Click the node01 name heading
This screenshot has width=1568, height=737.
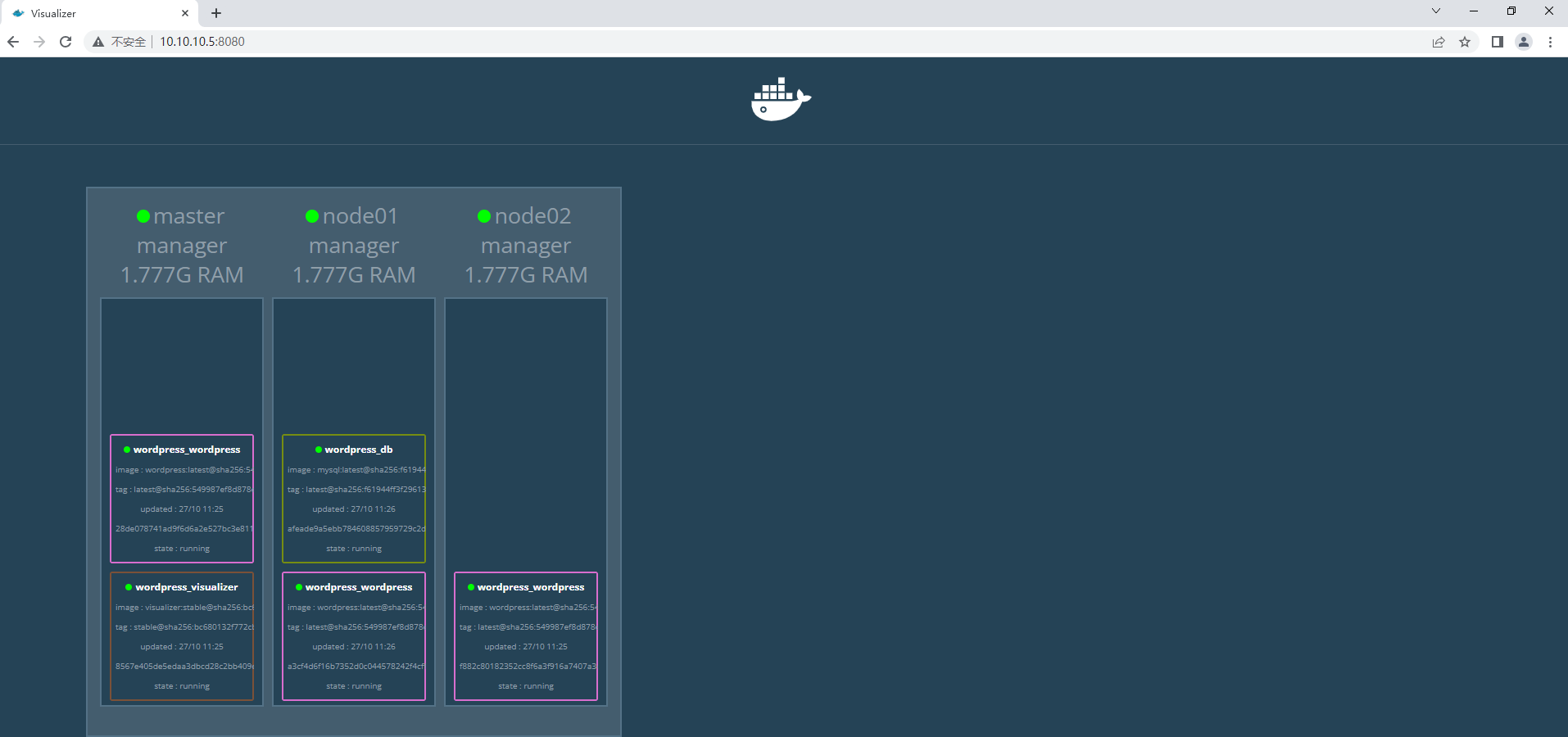click(x=360, y=216)
